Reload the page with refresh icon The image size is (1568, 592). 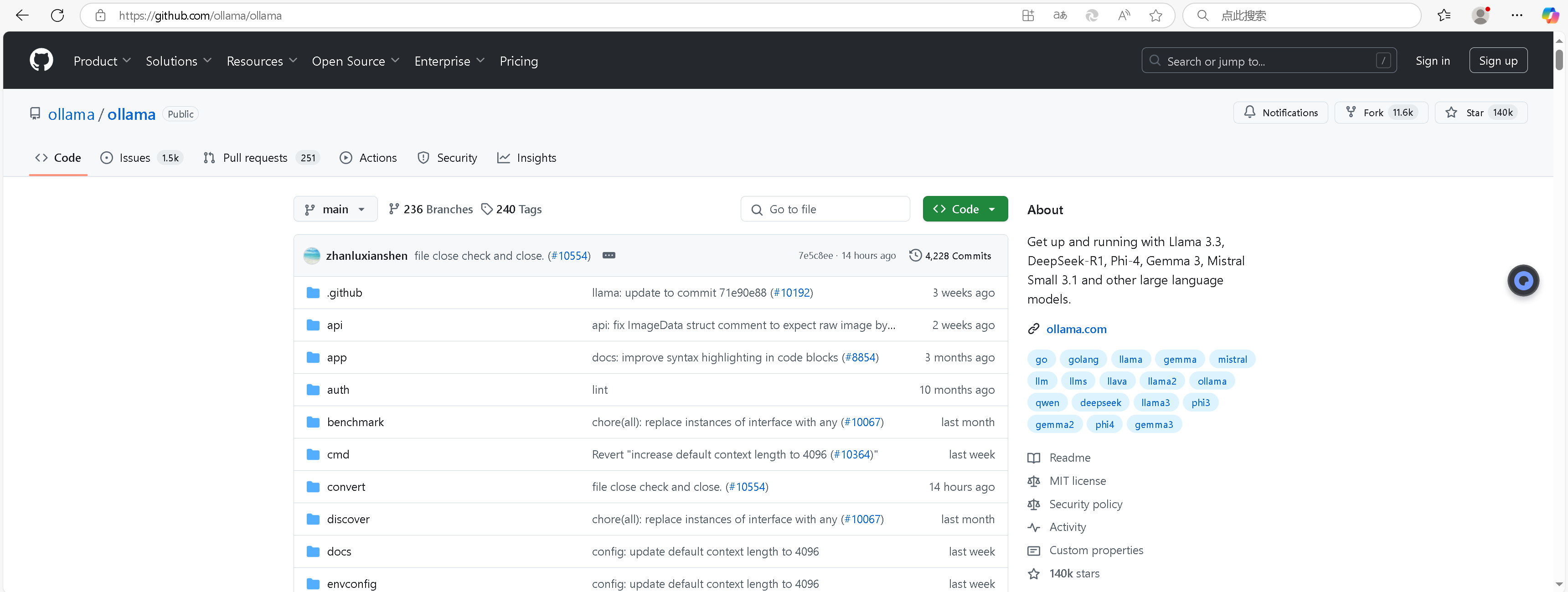[x=58, y=15]
